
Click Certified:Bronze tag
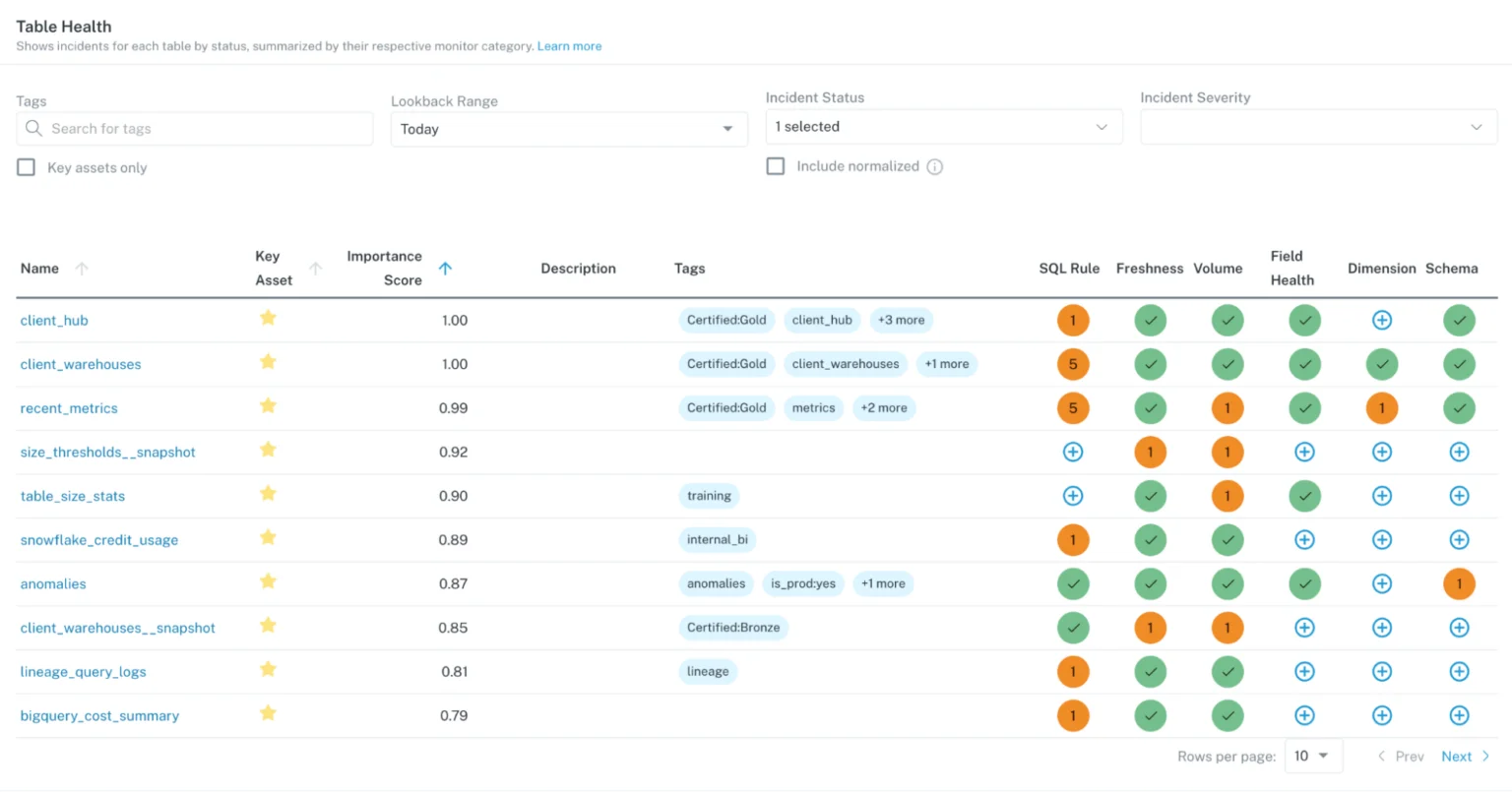(733, 628)
